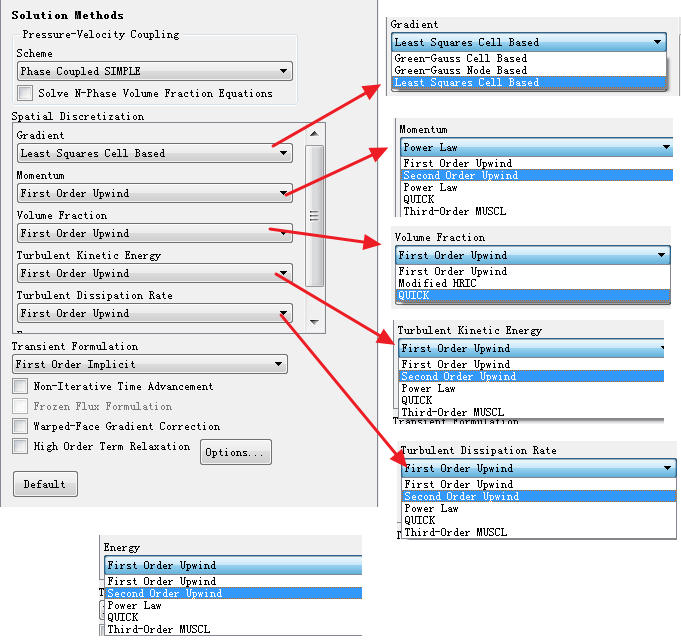
Task: Enable Warped-Face Gradient Correction
Action: click(20, 427)
